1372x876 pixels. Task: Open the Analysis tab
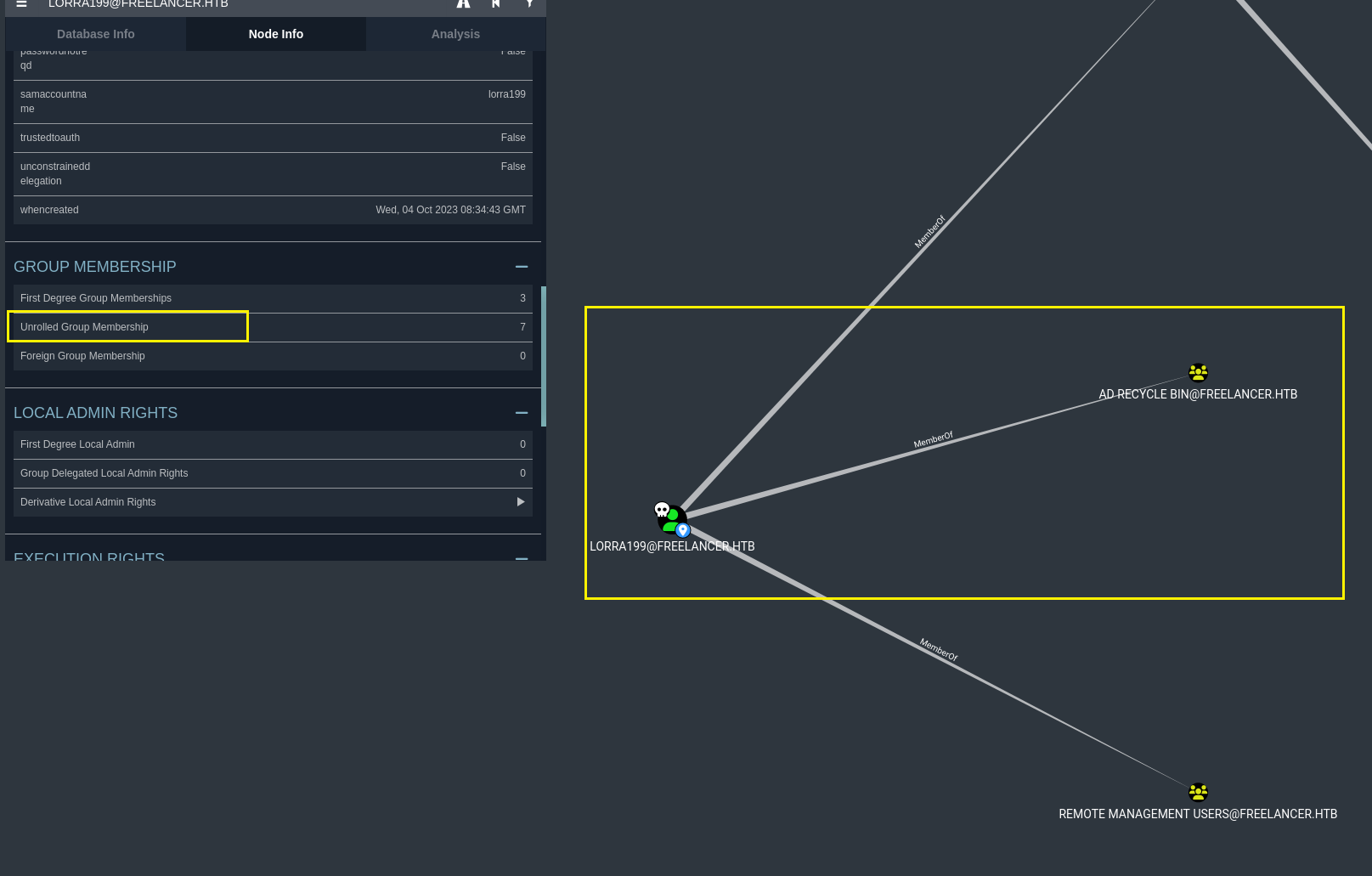click(455, 34)
